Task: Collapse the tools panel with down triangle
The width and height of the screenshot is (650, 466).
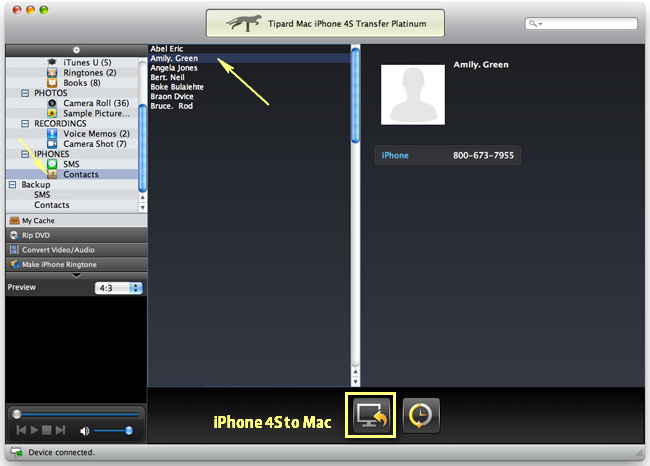Action: tap(76, 275)
